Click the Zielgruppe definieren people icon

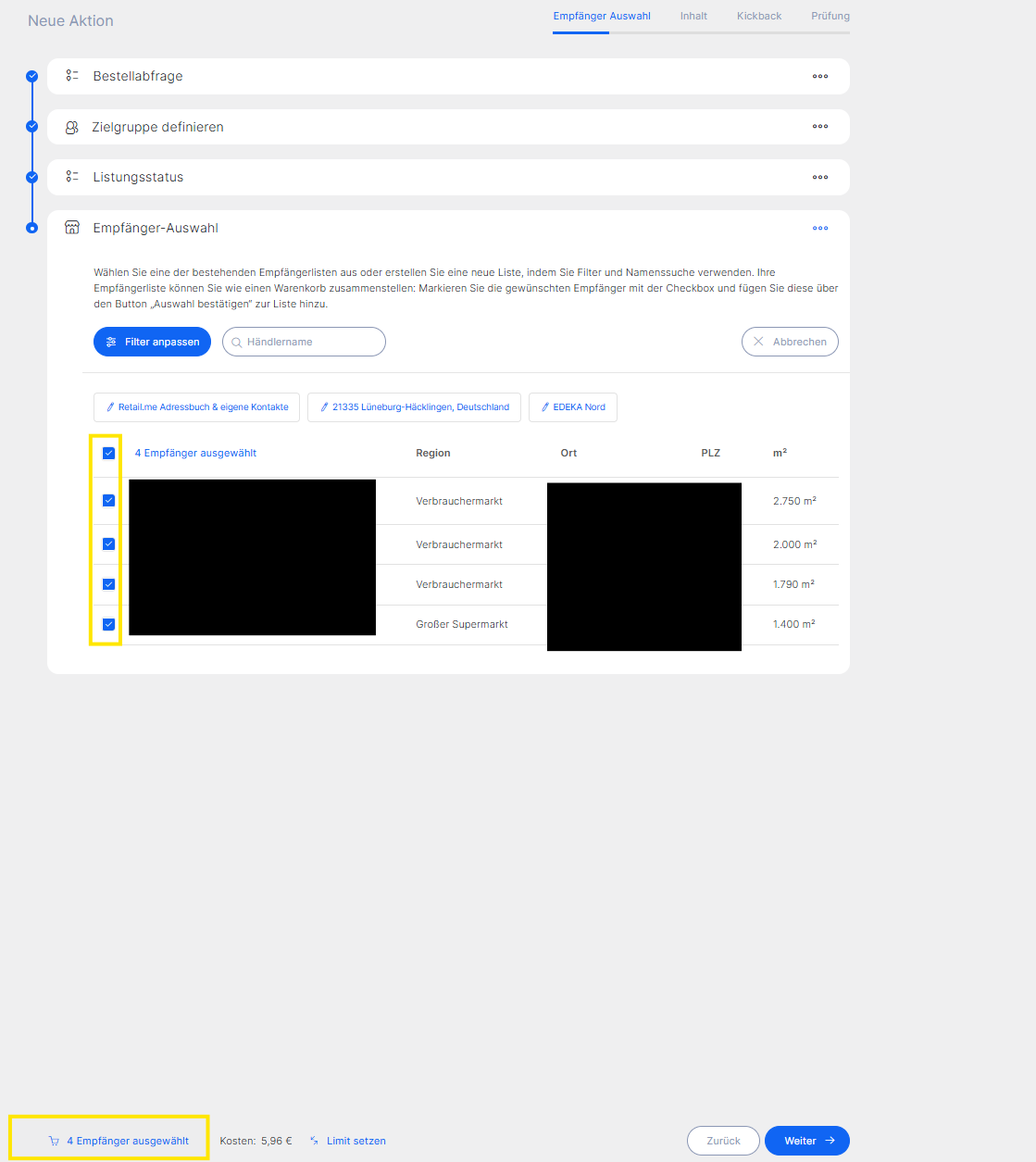pos(72,127)
